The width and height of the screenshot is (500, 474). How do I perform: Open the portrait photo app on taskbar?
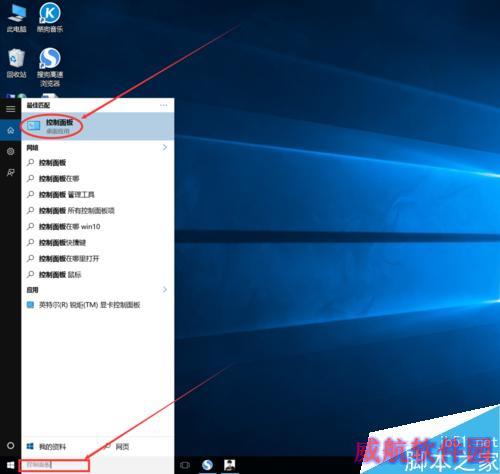click(230, 464)
